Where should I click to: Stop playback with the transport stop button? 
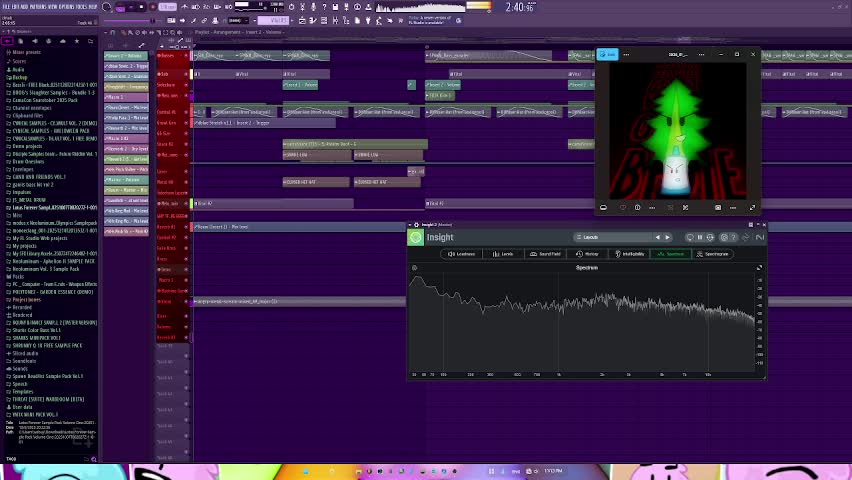click(141, 7)
